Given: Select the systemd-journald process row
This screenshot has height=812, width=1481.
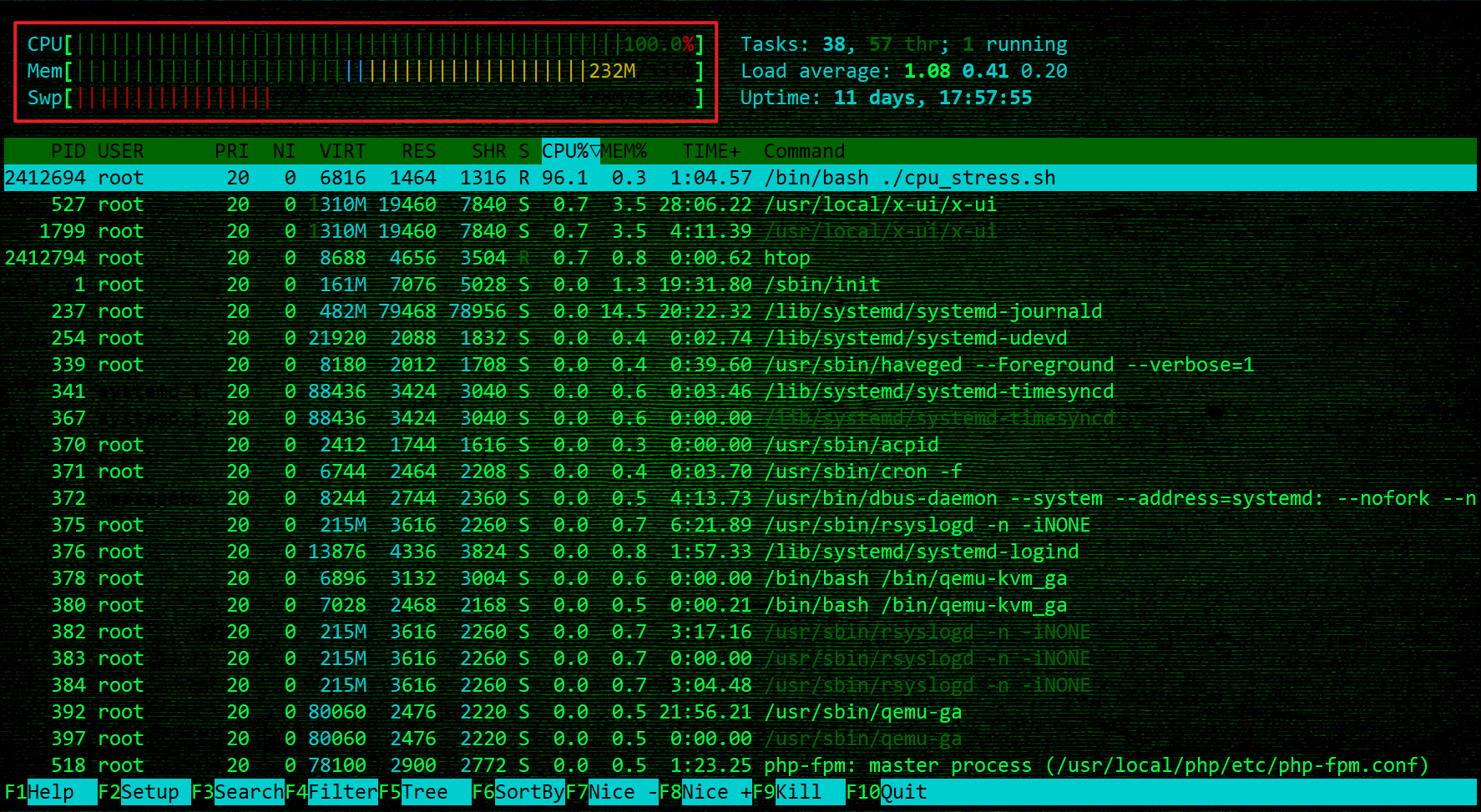Looking at the screenshot, I should pyautogui.click(x=933, y=311).
